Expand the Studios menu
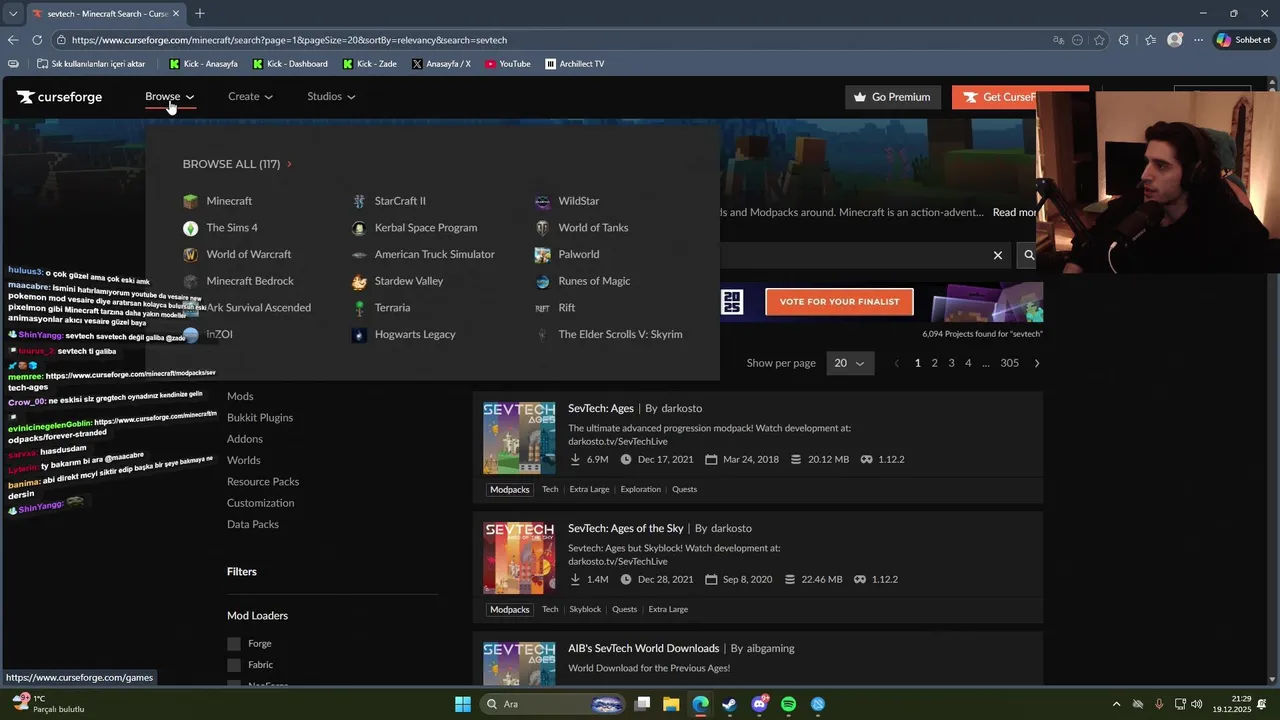This screenshot has width=1280, height=720. coord(331,97)
